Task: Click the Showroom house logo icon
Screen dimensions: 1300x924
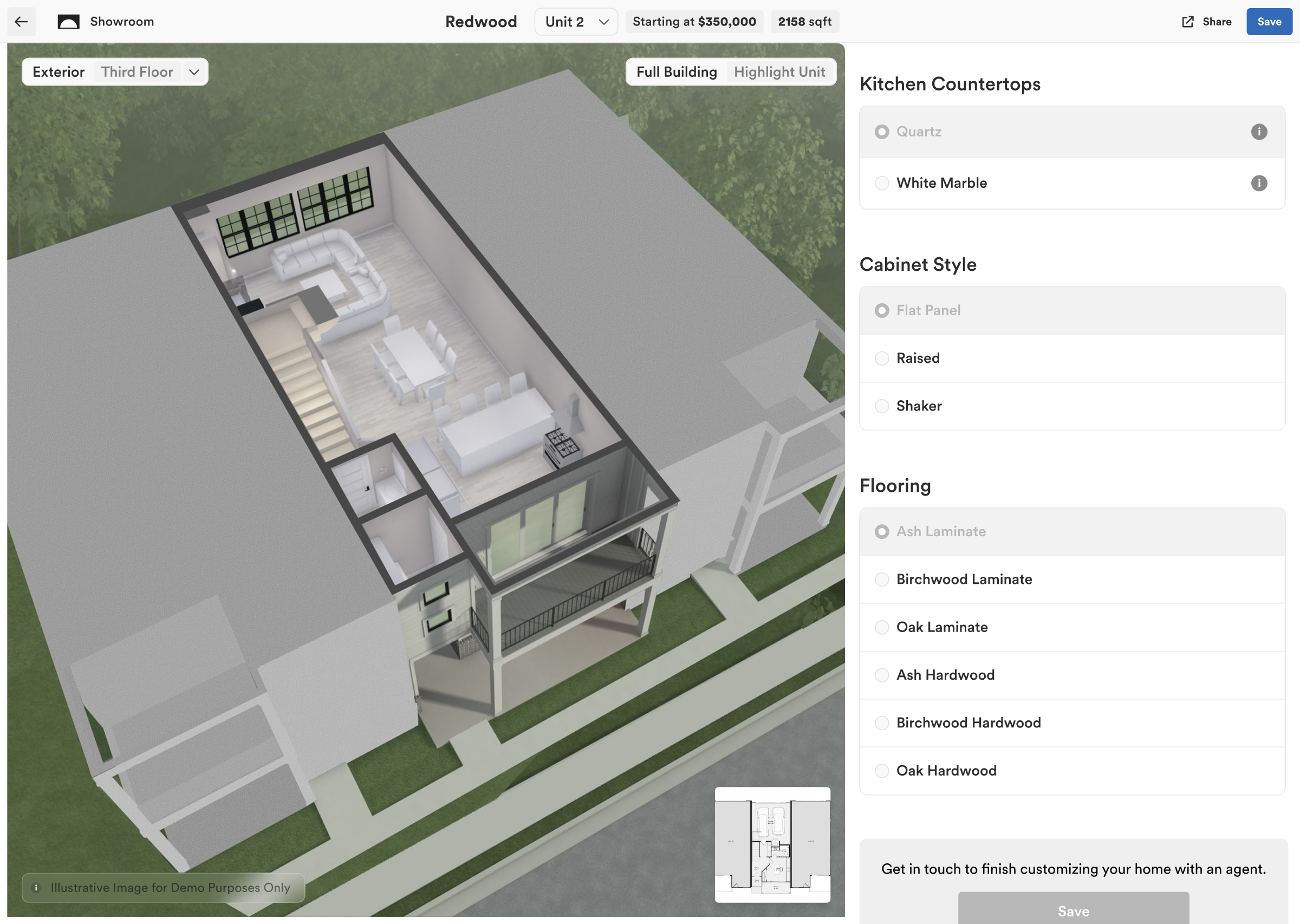Action: [x=69, y=22]
